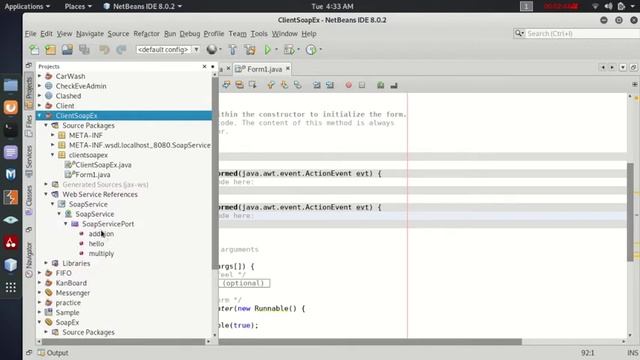The width and height of the screenshot is (640, 360).
Task: Open the Places menu in top bar
Action: pyautogui.click(x=78, y=6)
